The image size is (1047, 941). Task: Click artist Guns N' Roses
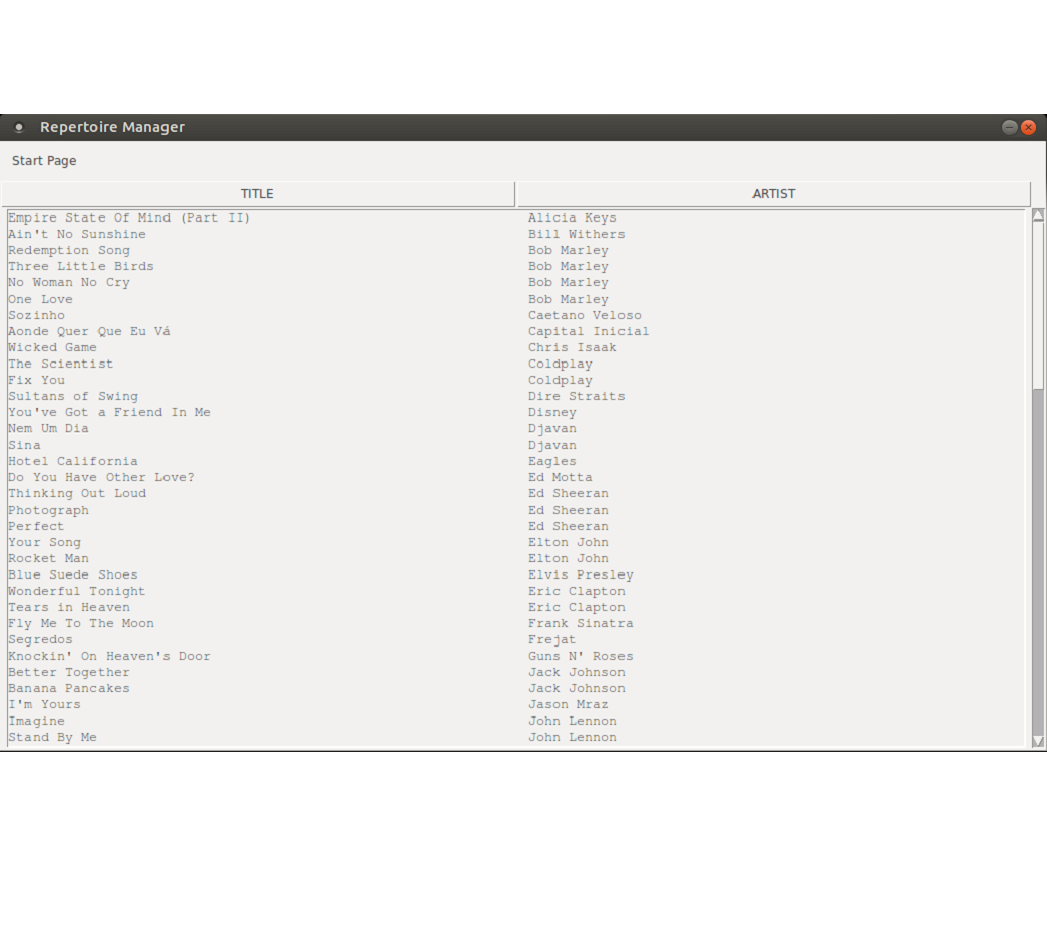click(580, 656)
